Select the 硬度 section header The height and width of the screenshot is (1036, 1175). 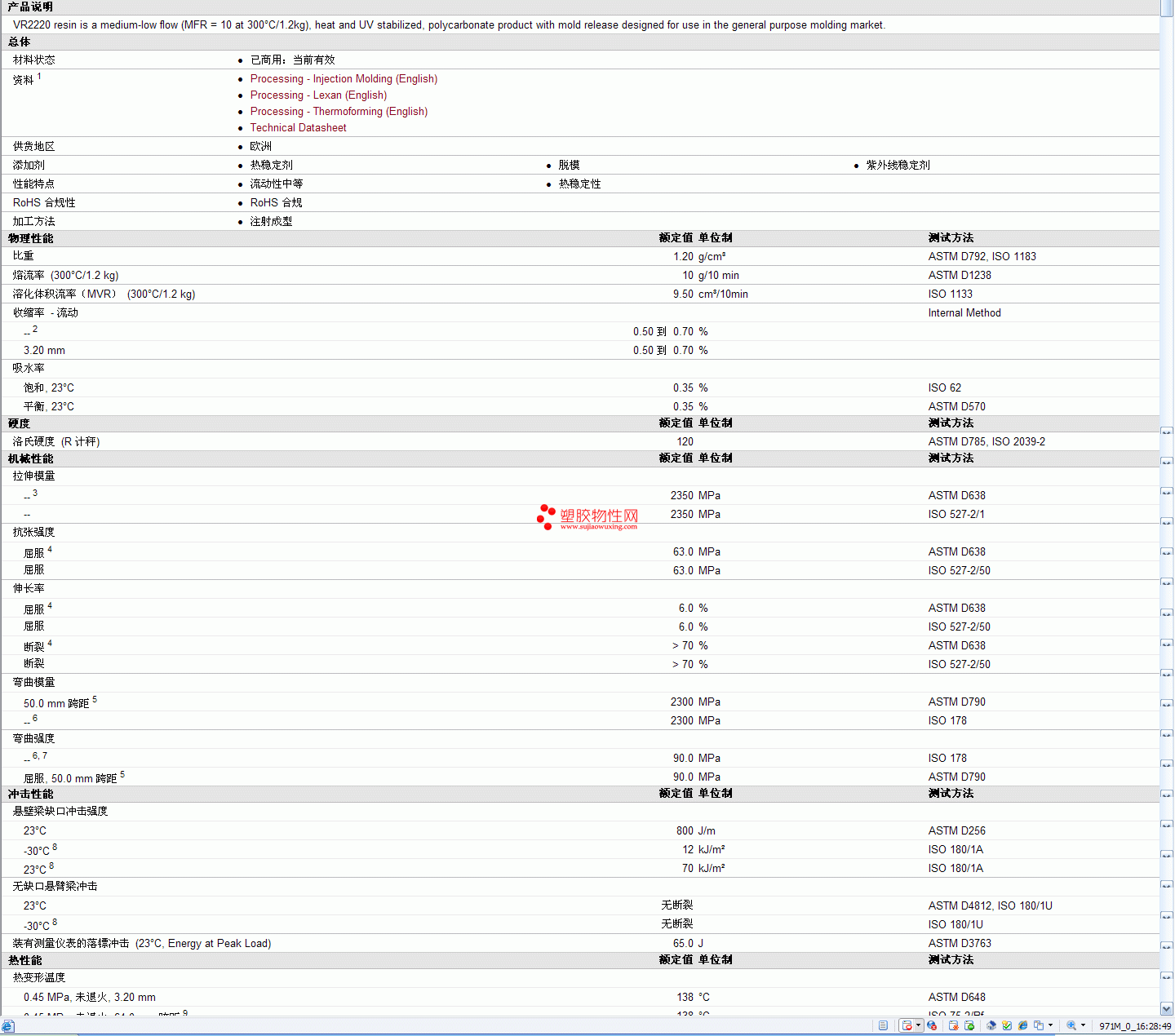click(19, 424)
